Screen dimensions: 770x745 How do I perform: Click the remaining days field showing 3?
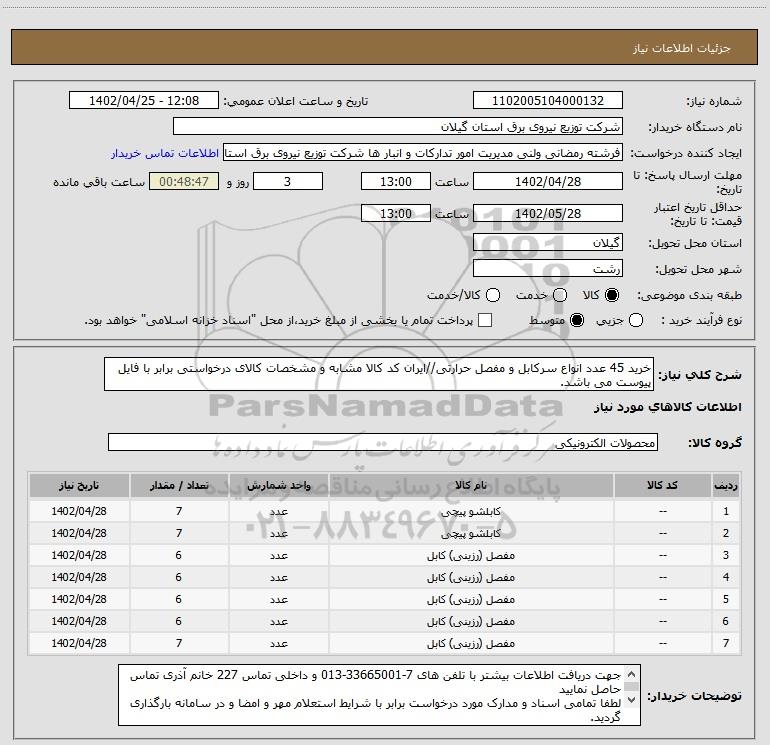coord(288,181)
